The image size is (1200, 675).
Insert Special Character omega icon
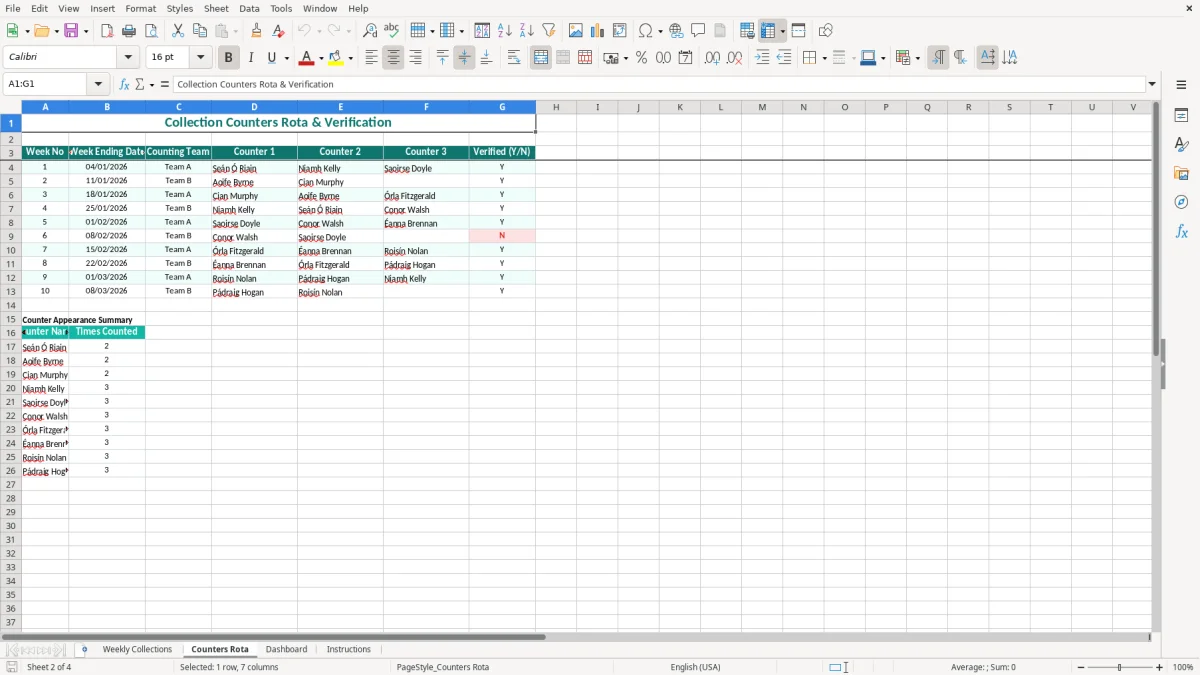(x=646, y=31)
